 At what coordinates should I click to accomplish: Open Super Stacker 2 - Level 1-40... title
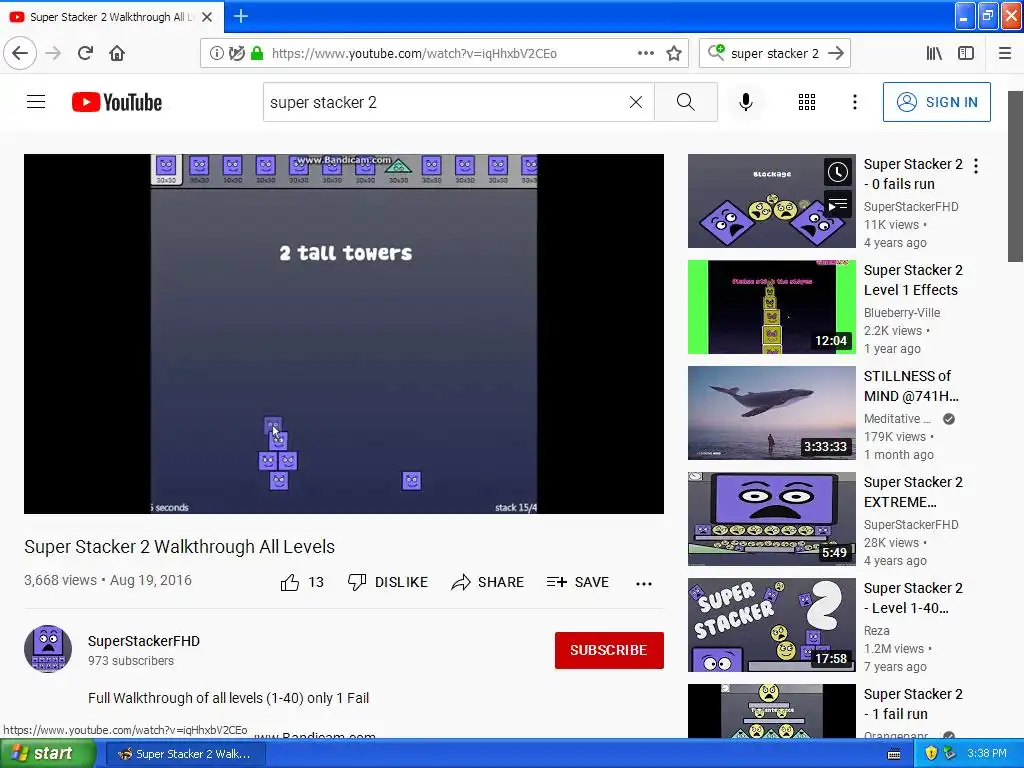coord(913,597)
